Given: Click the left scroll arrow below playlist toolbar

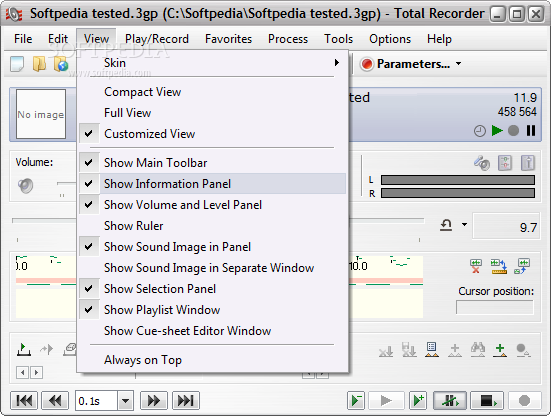Looking at the screenshot, I should (22, 372).
